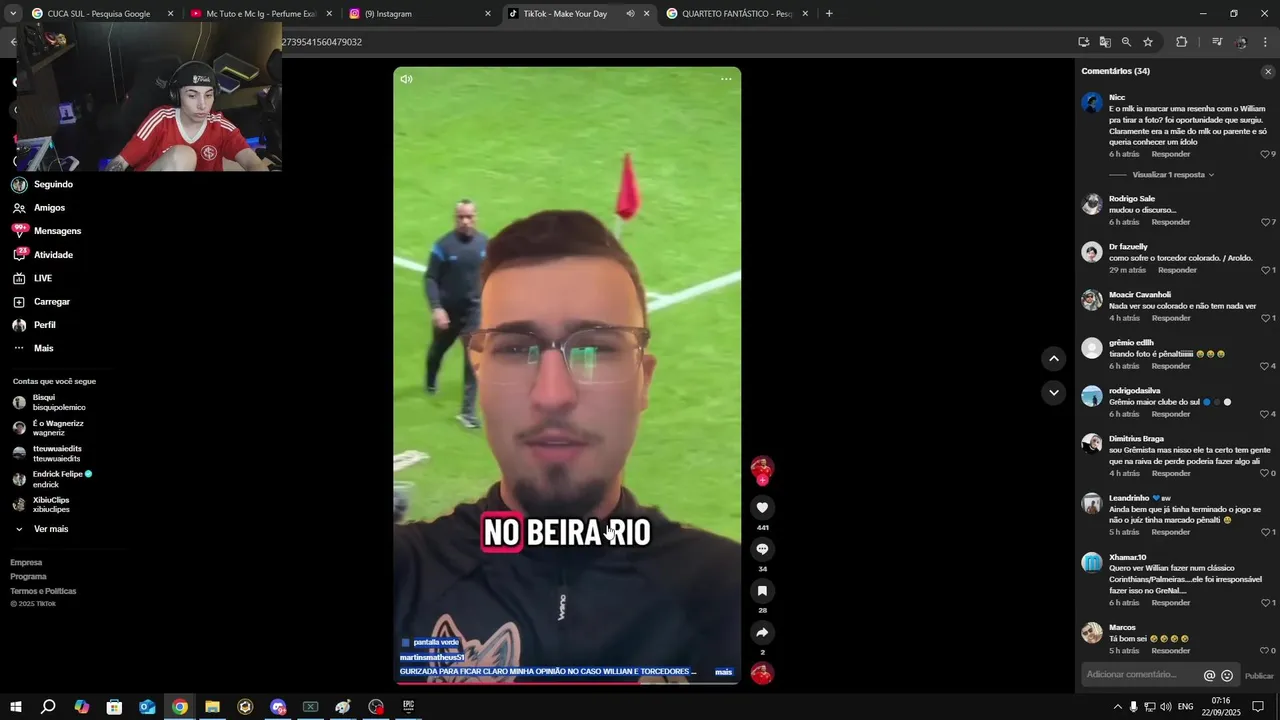Viewport: 1280px width, 720px height.
Task: Like Dr fazuelly's comment
Action: [x=1266, y=270]
